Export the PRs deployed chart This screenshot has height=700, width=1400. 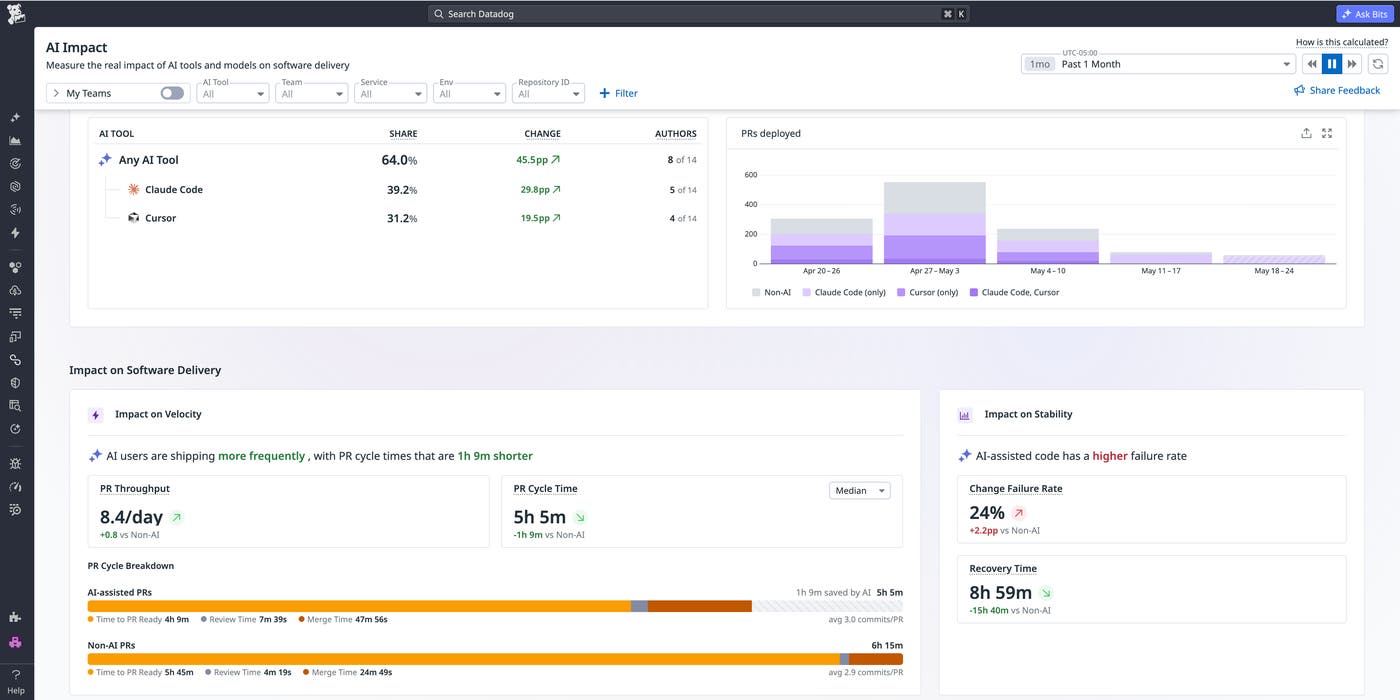[1306, 133]
